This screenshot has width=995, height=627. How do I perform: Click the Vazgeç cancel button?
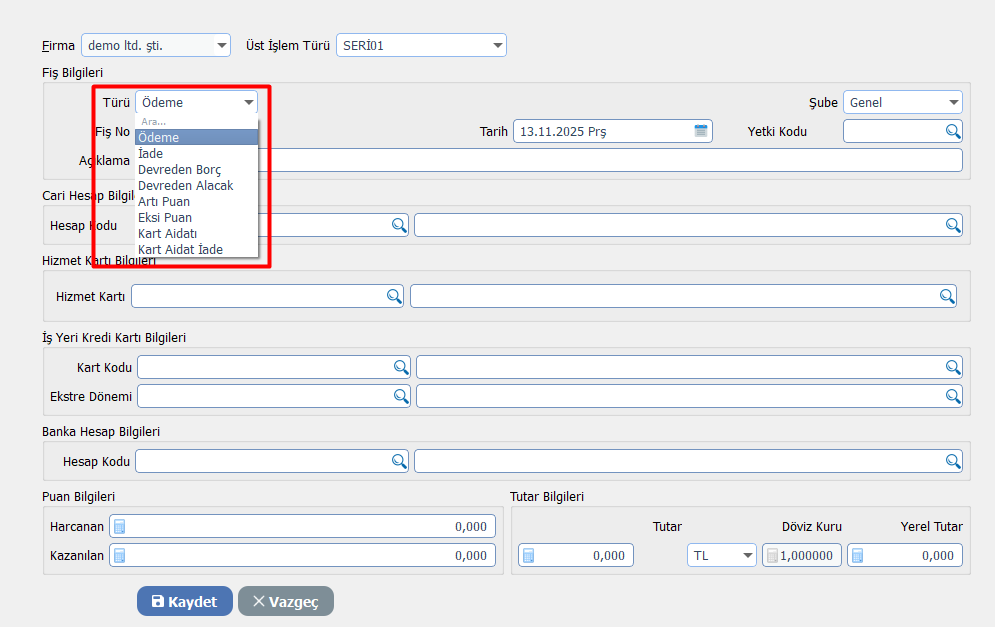coord(285,601)
